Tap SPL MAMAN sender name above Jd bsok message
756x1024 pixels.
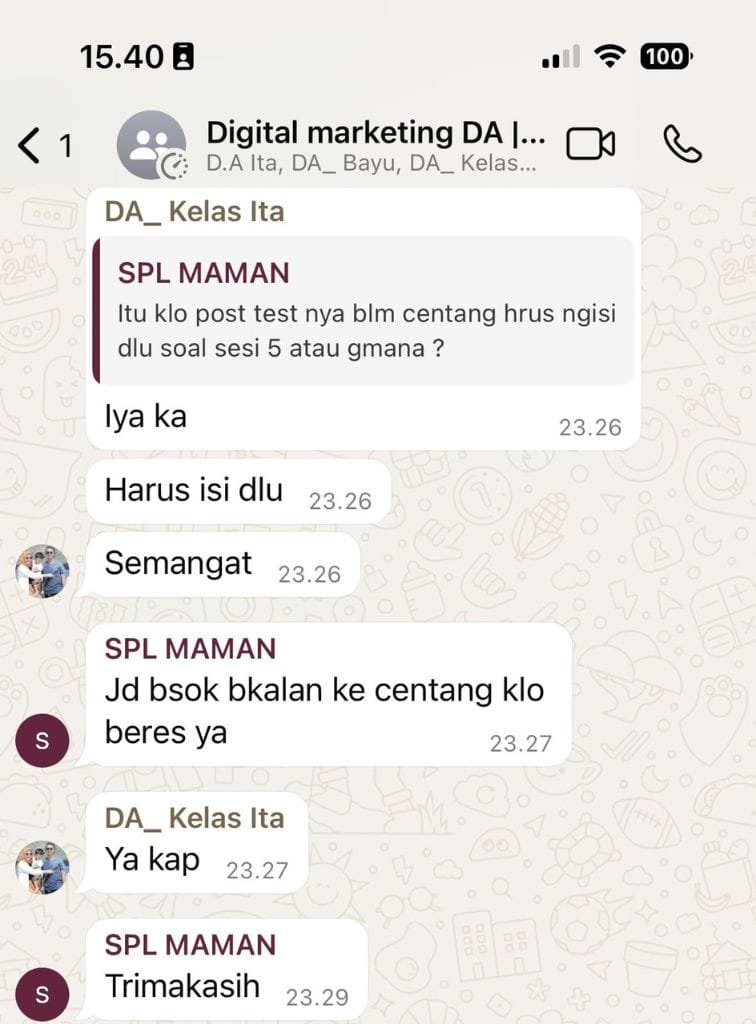pyautogui.click(x=190, y=648)
